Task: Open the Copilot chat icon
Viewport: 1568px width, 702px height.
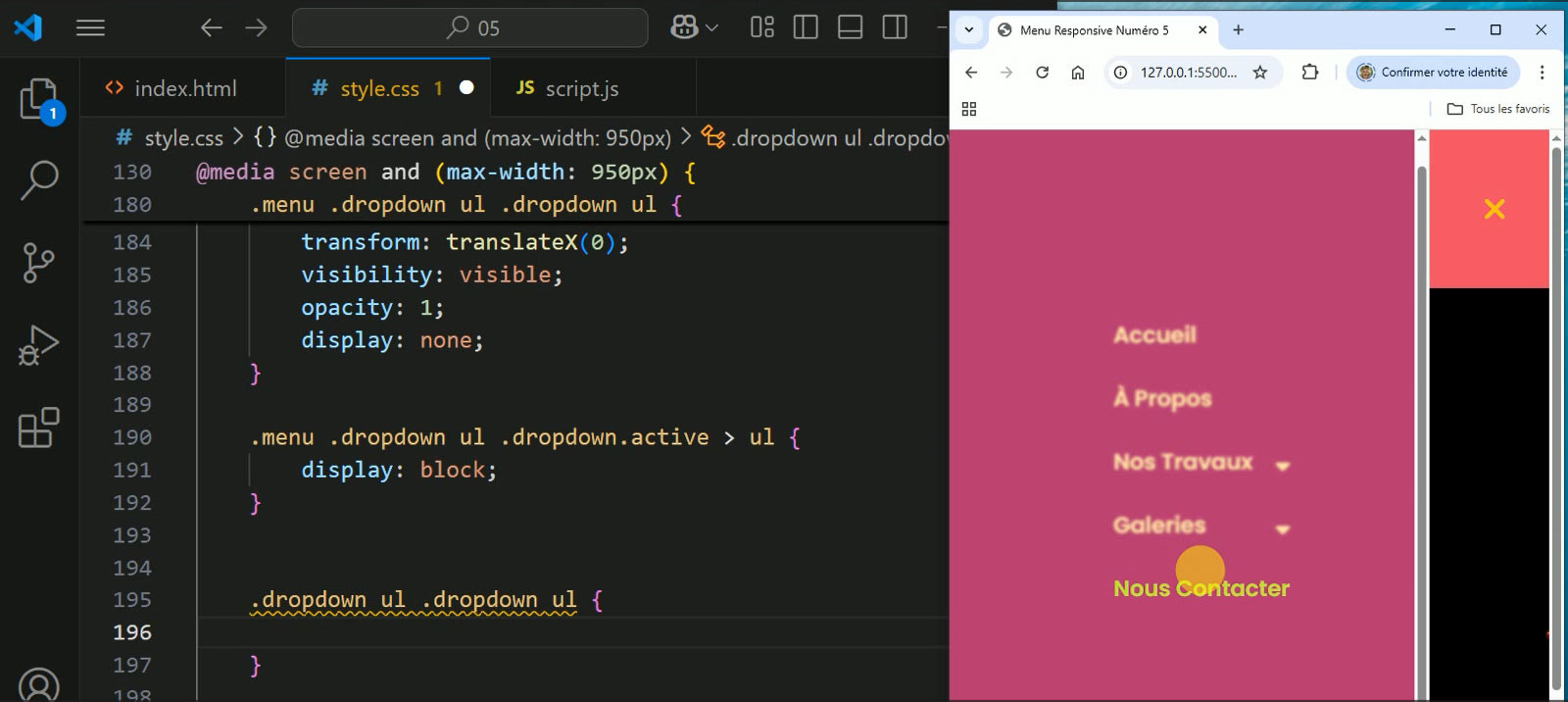Action: tap(685, 27)
